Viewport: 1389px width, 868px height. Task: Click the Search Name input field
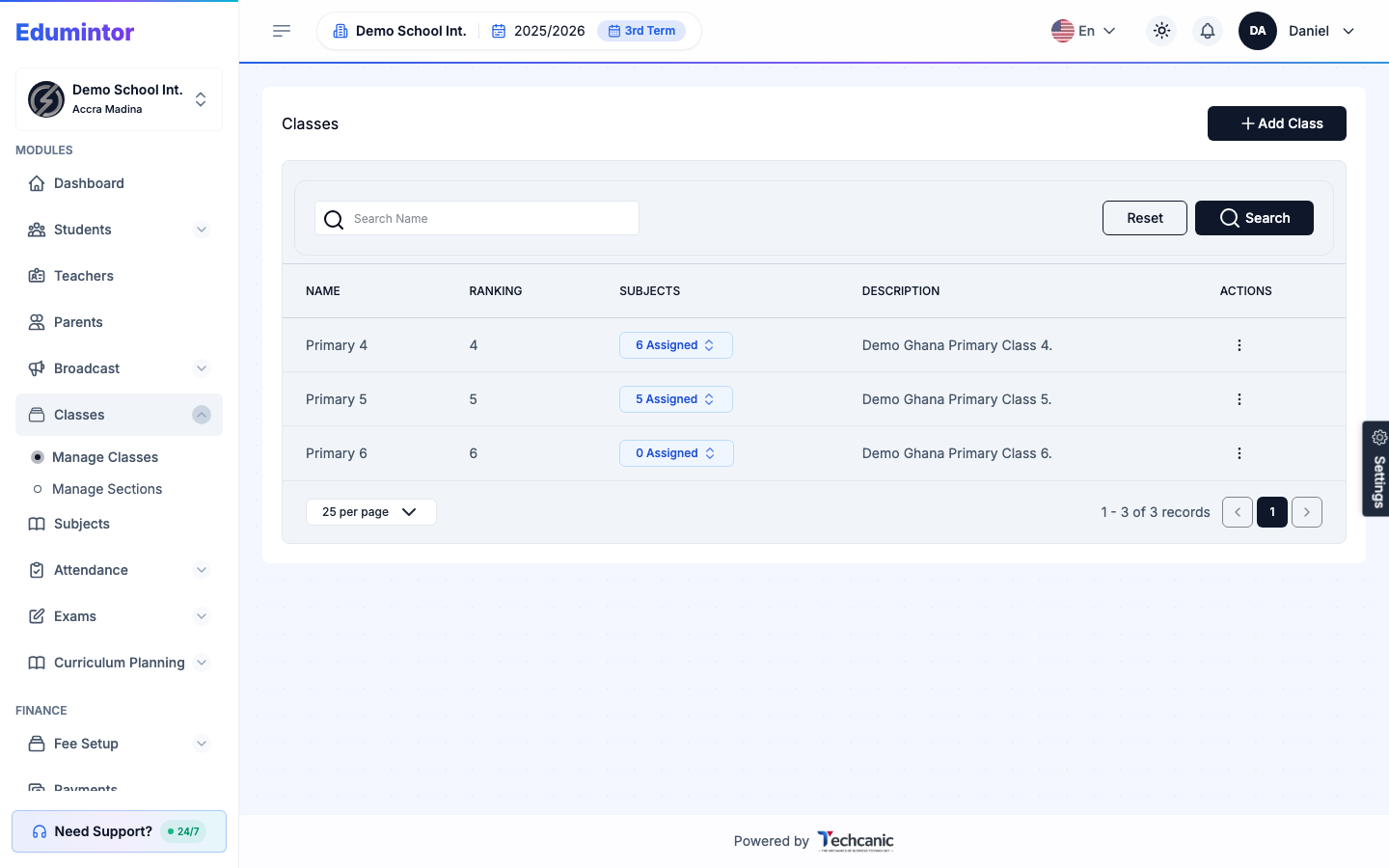tap(477, 218)
